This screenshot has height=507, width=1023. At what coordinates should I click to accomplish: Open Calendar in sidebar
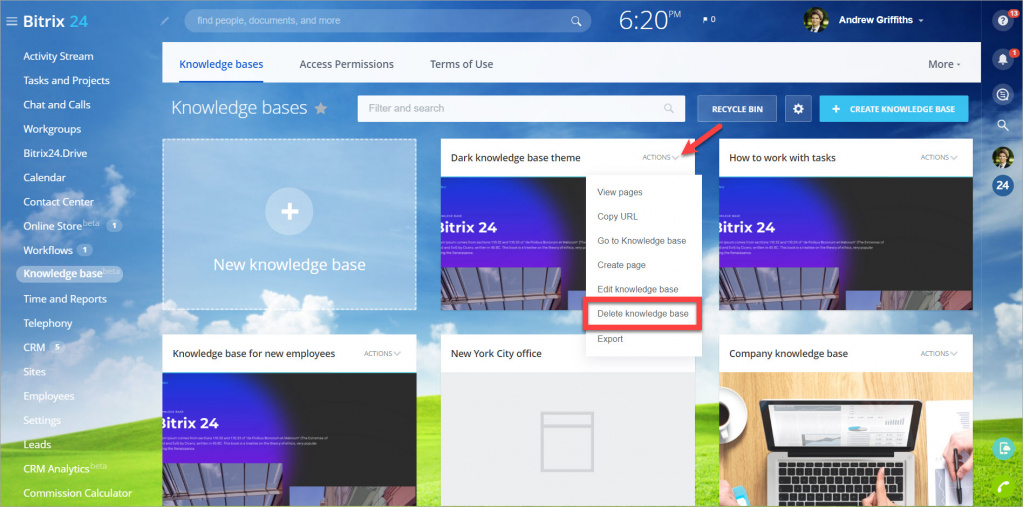44,177
